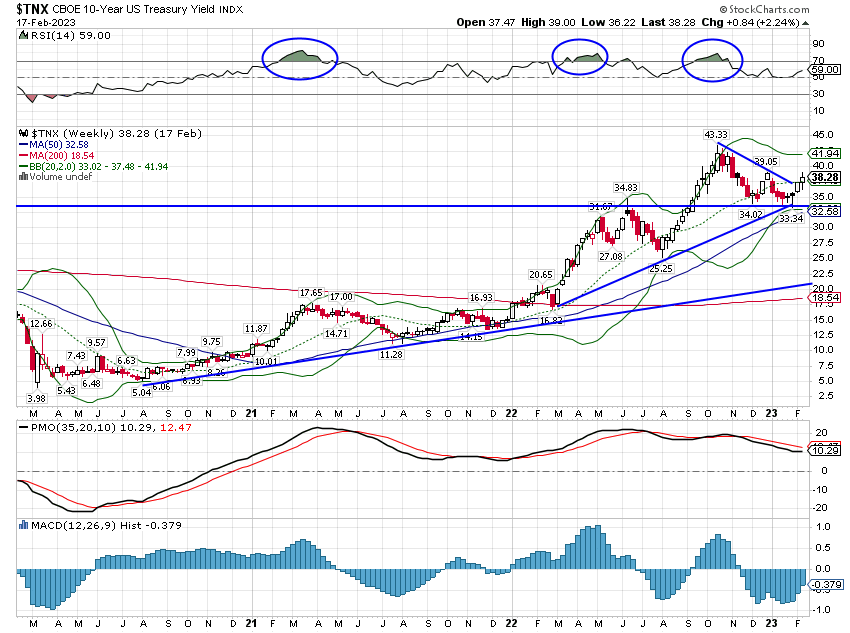Click the 20.65 price label

pos(541,275)
